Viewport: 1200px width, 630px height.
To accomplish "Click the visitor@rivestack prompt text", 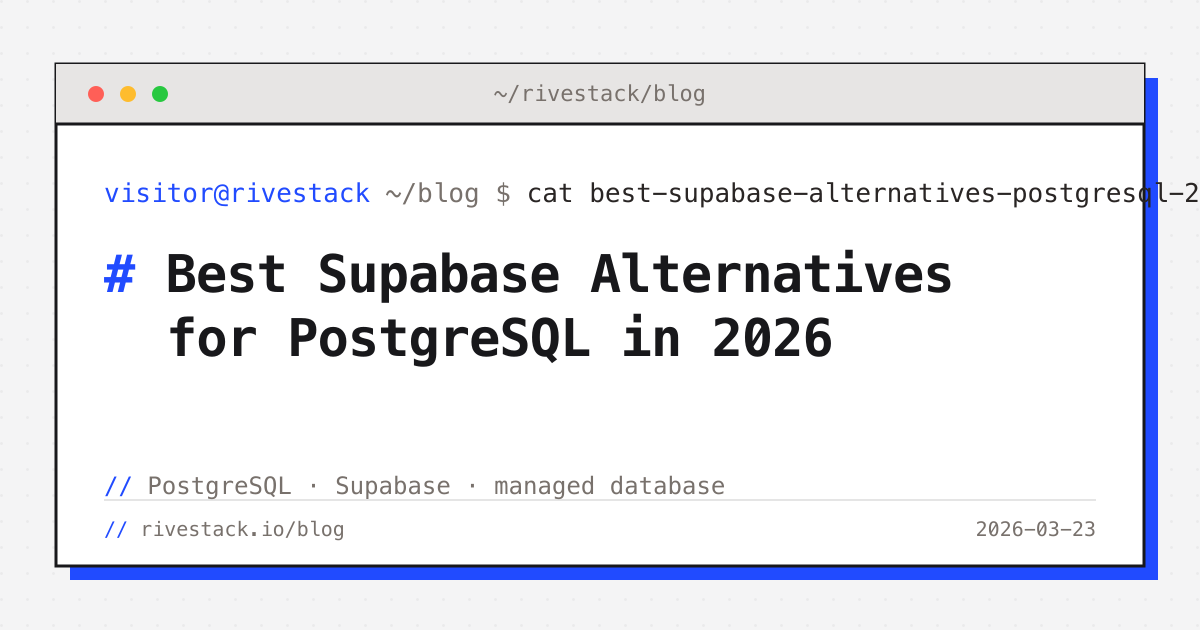I will click(x=237, y=193).
